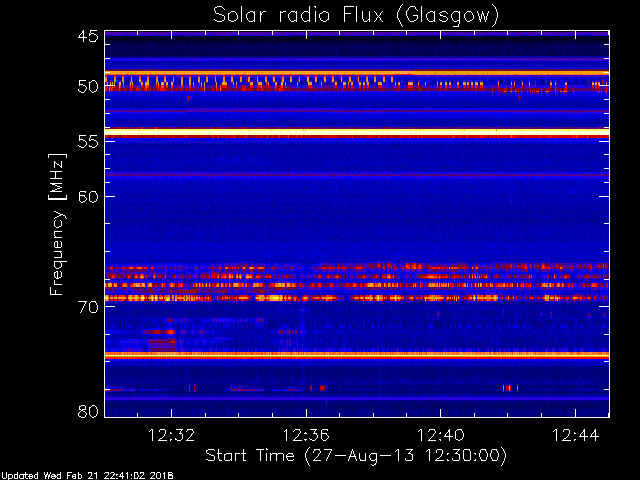Viewport: 640px width, 480px height.
Task: Select the 60 frequency axis label
Action: pos(88,196)
